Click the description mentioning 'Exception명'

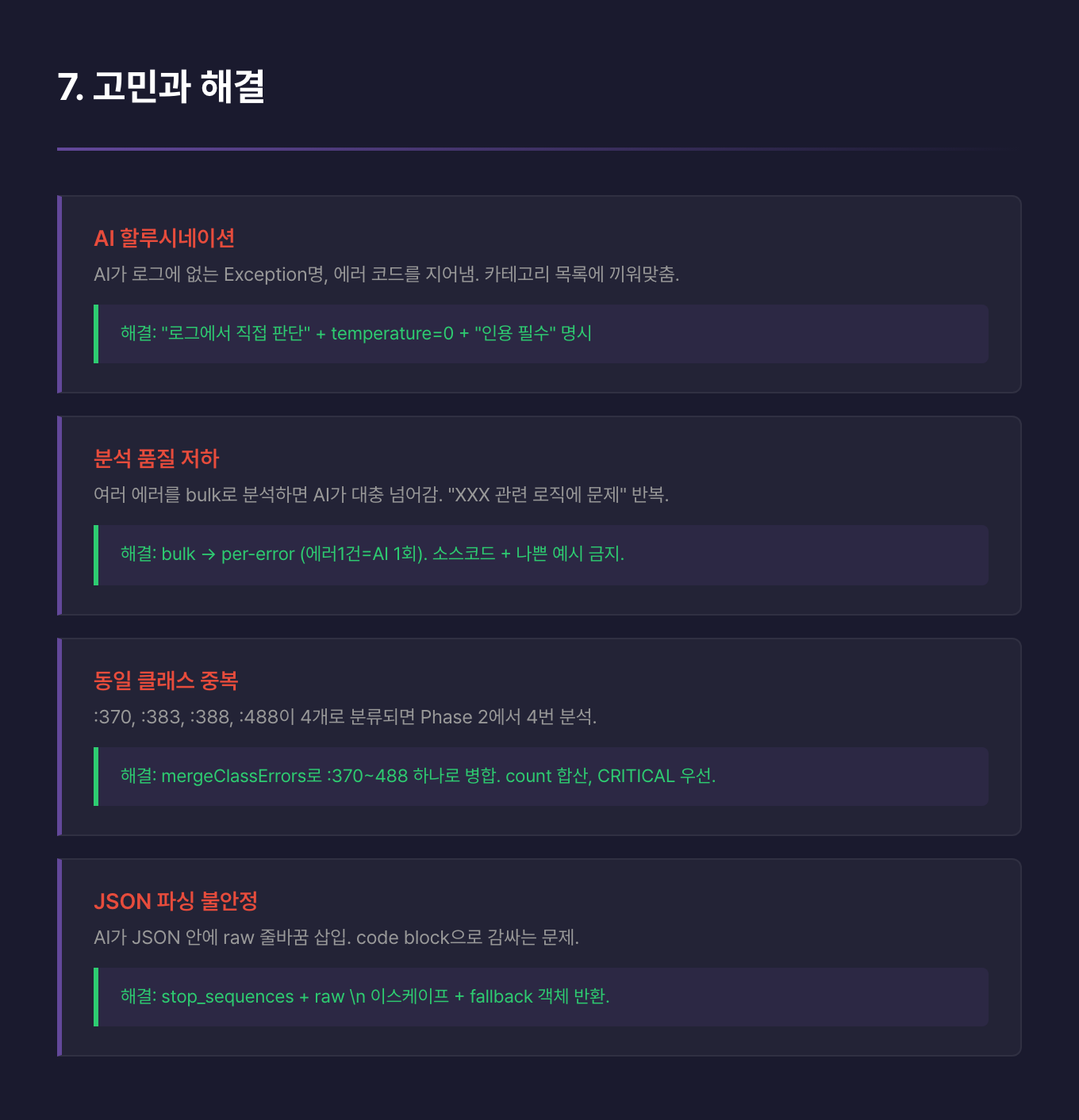click(x=386, y=274)
